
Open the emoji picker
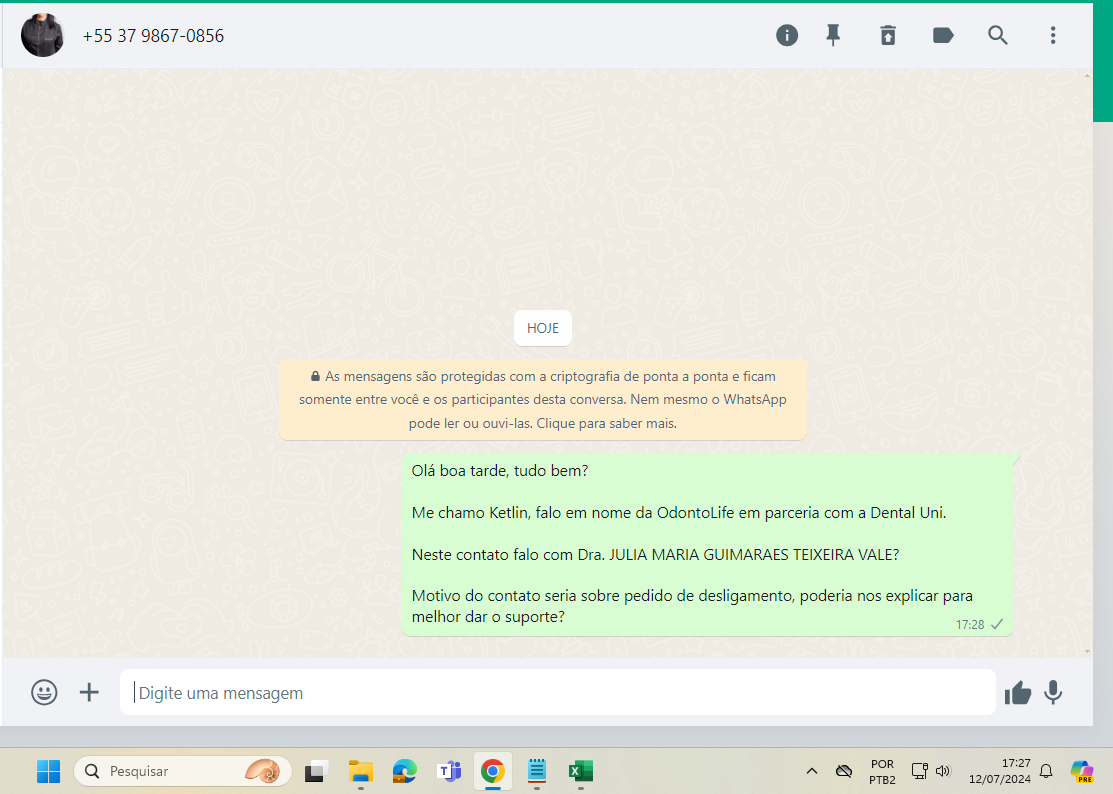click(44, 692)
